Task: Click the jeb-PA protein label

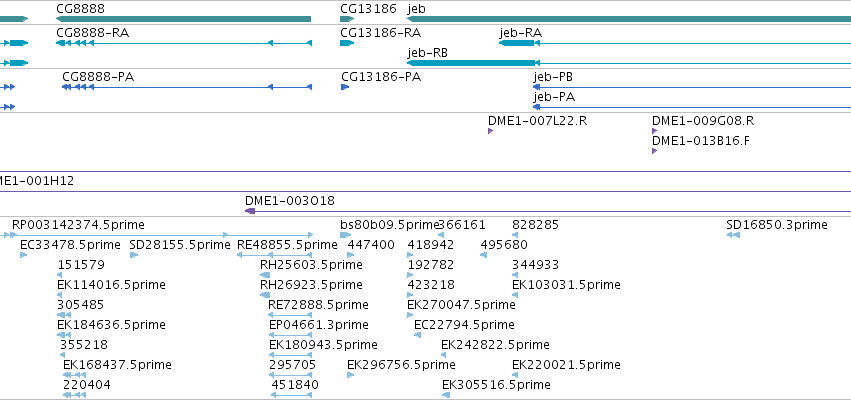Action: (x=554, y=97)
